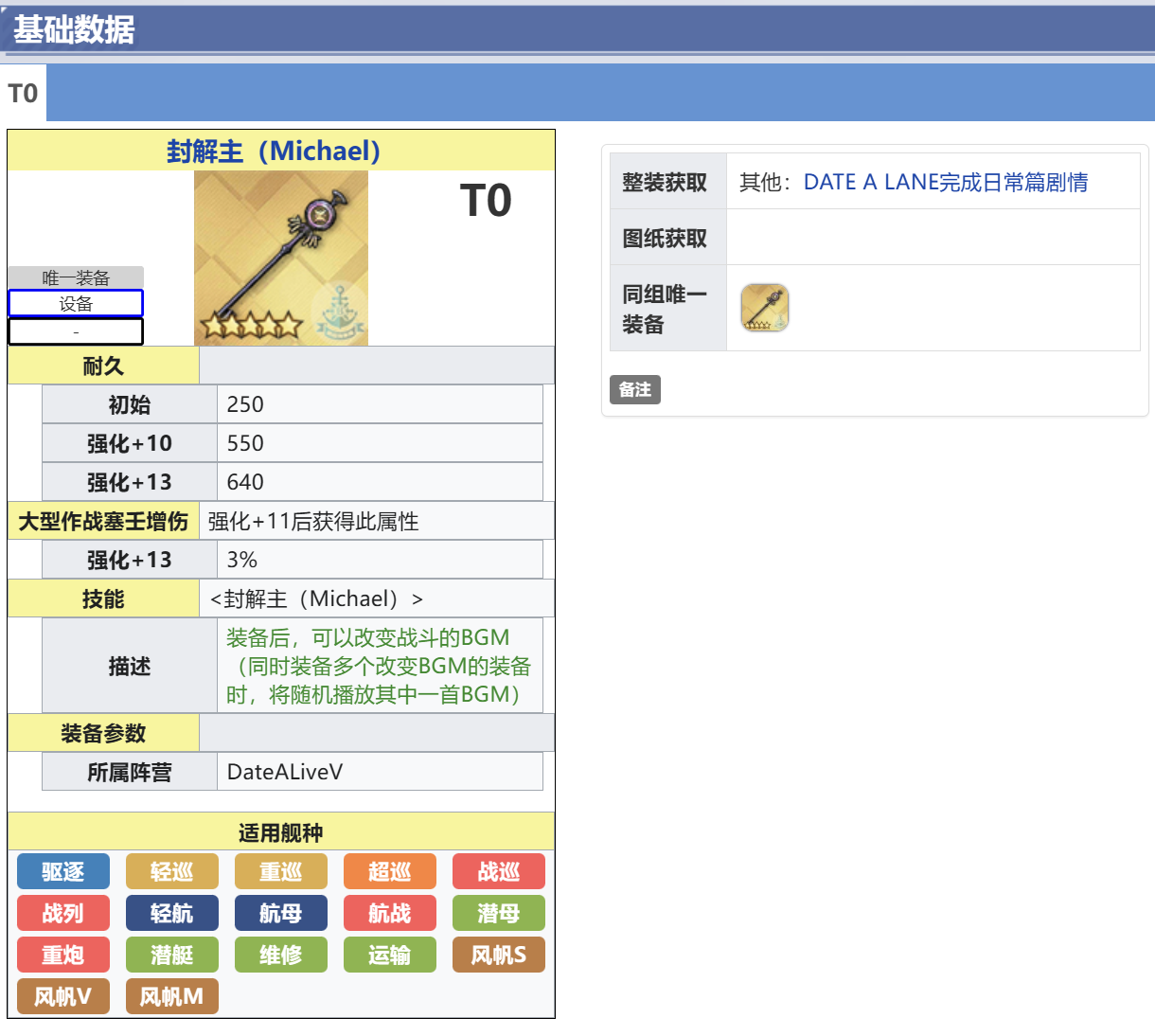Open the same-group unique equipment thumbnail
Image resolution: width=1155 pixels, height=1036 pixels.
pos(764,308)
